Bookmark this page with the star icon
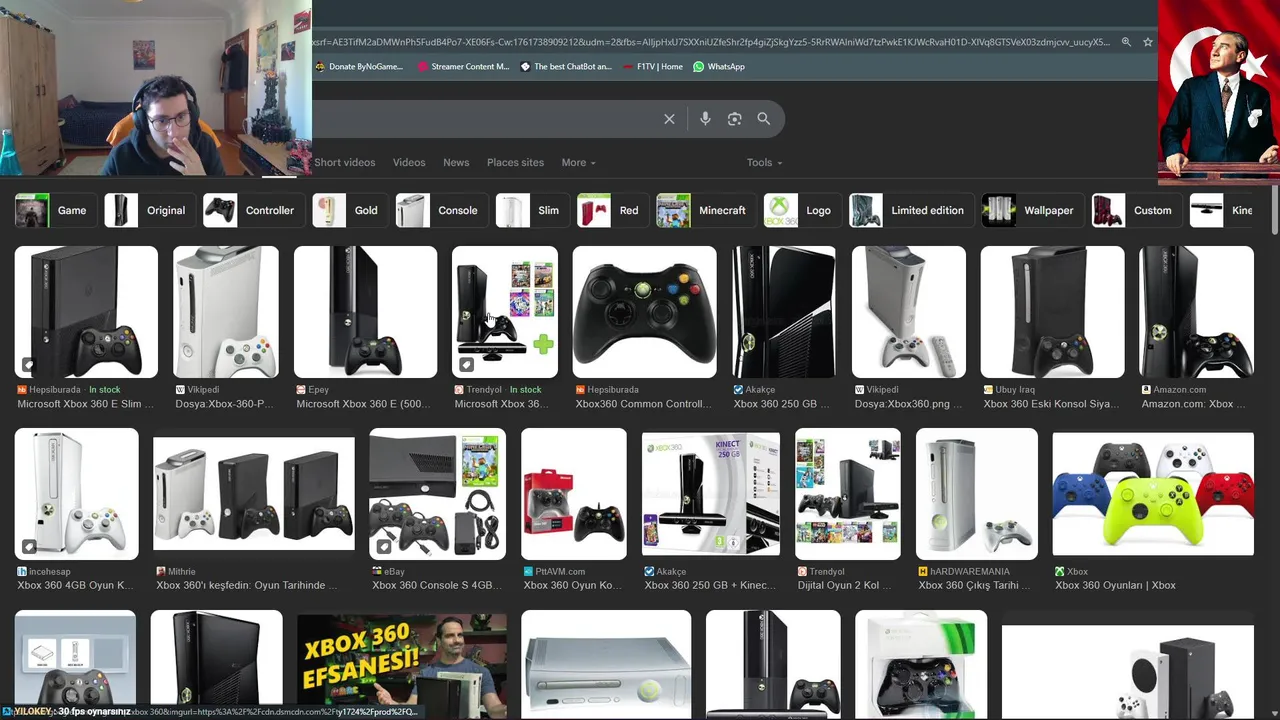 point(1148,42)
